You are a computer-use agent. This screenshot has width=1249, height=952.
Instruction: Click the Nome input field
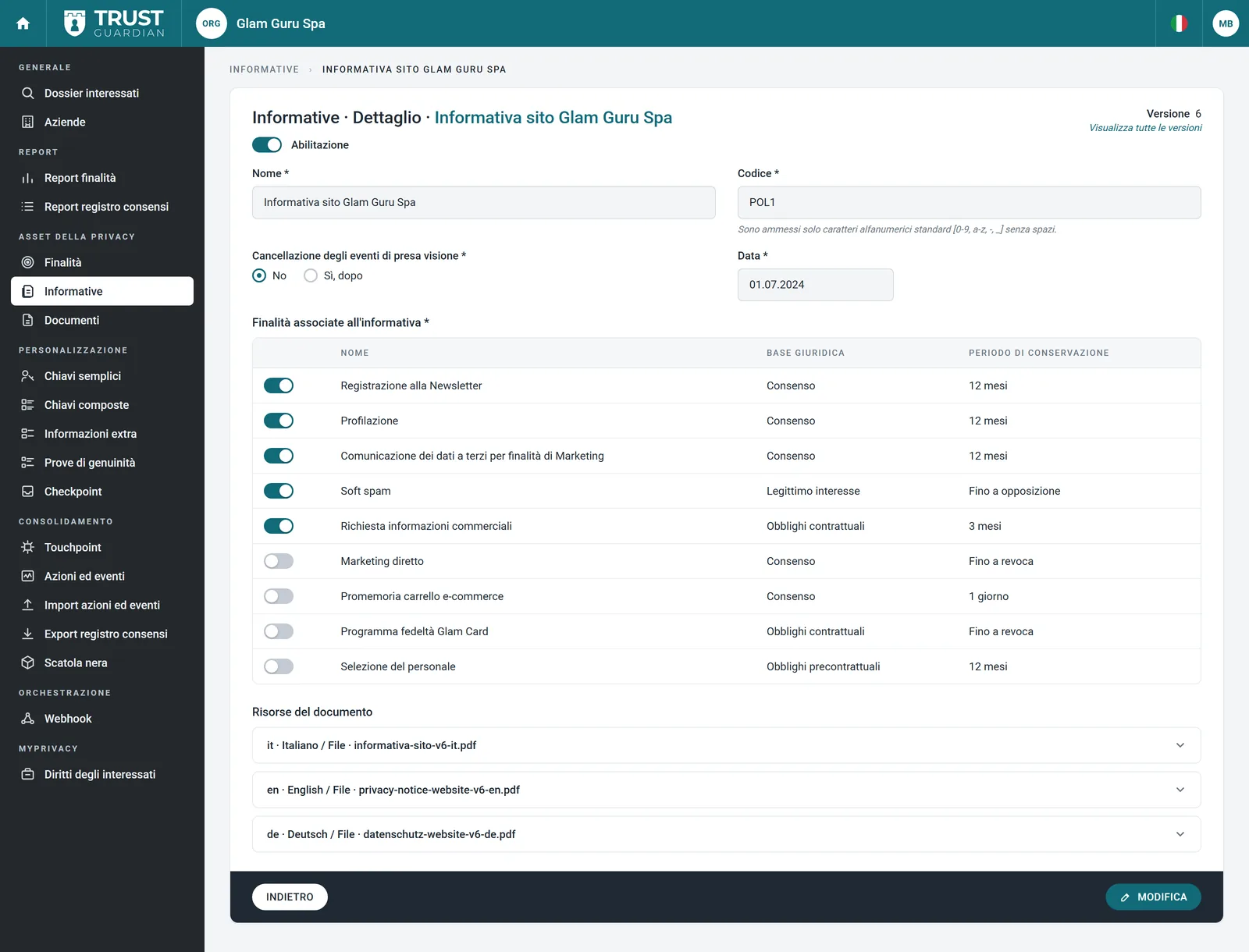pyautogui.click(x=484, y=202)
